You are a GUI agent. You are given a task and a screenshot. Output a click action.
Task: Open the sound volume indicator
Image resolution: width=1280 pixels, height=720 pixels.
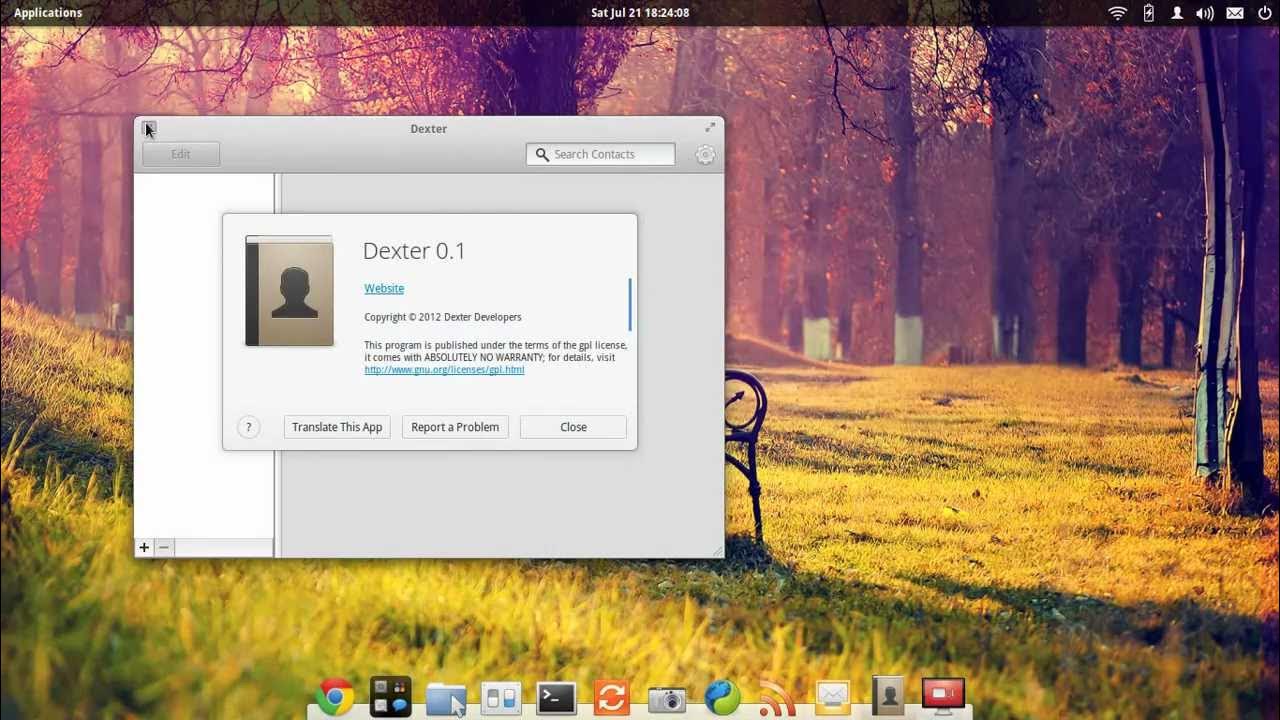(x=1205, y=13)
